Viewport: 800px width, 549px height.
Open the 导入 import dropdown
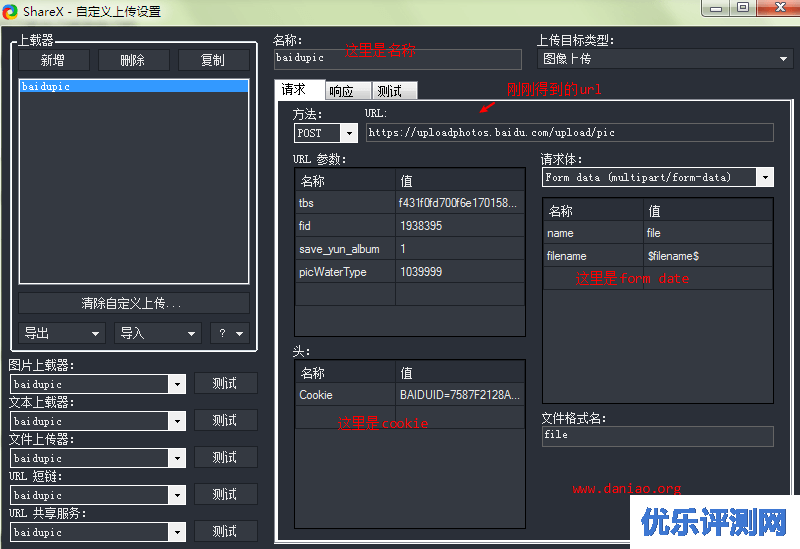[158, 333]
